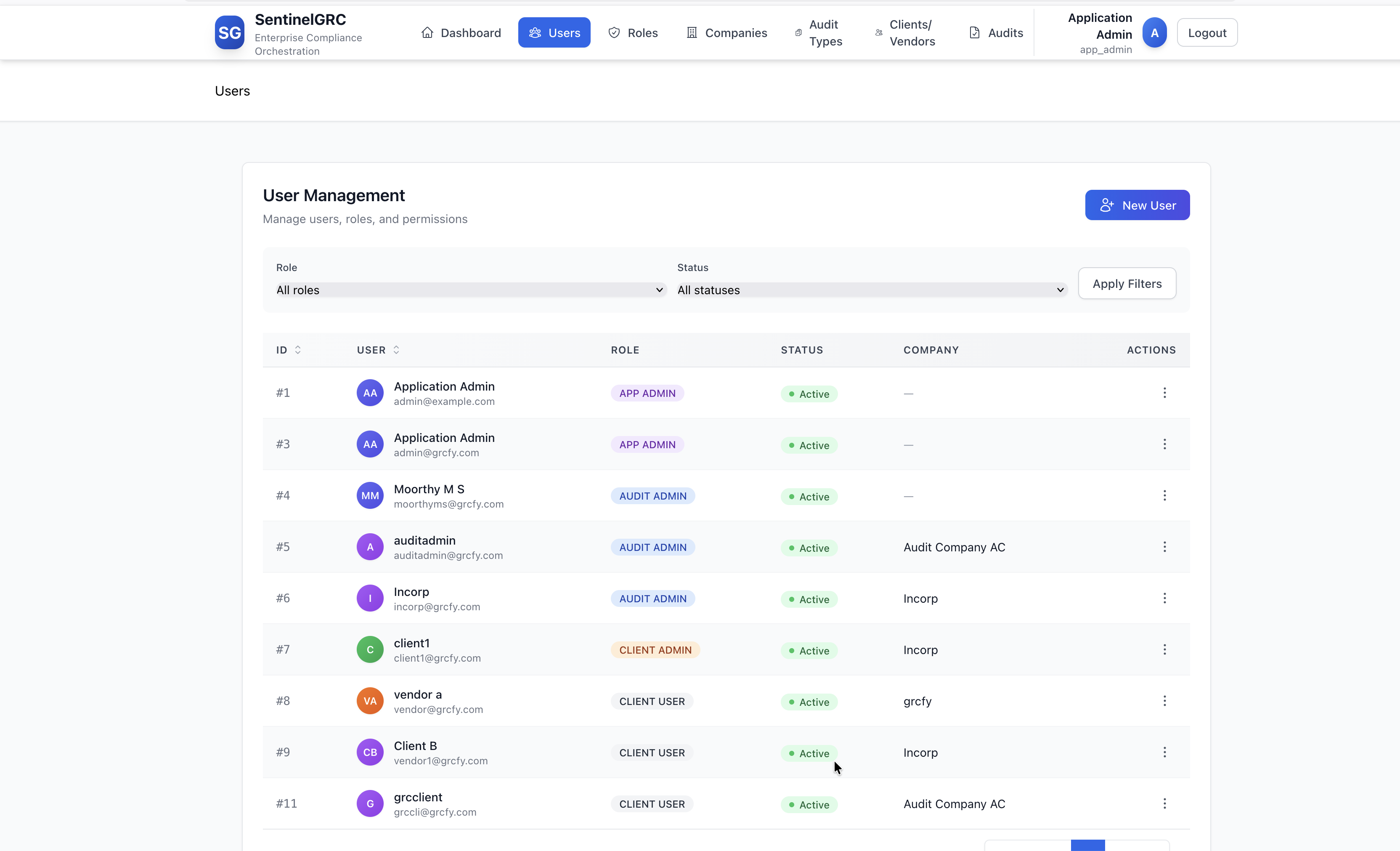Expand the All statuses dropdown
Viewport: 1400px width, 851px height.
871,290
